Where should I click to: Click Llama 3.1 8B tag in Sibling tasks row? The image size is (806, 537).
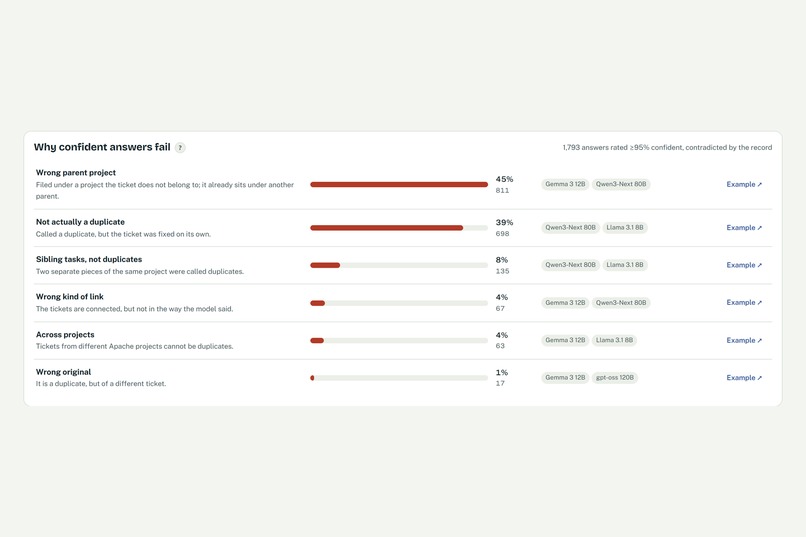click(625, 265)
